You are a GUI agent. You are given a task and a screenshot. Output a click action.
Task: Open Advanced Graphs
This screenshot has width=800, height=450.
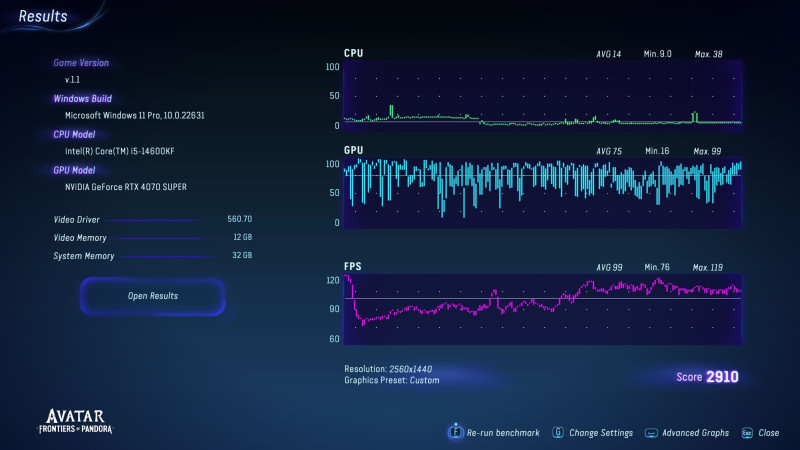click(x=695, y=433)
